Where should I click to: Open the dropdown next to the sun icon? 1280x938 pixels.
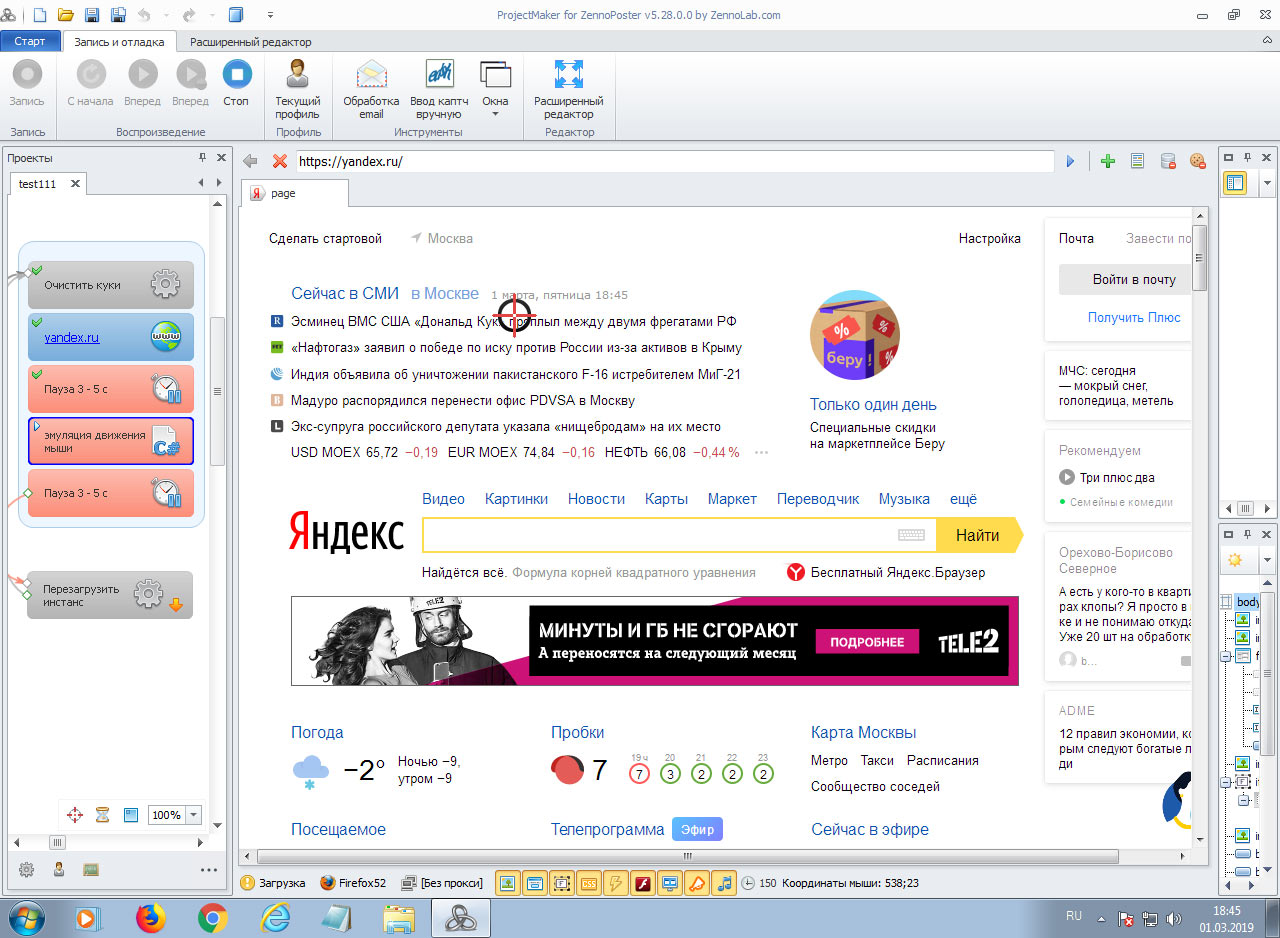click(1267, 560)
